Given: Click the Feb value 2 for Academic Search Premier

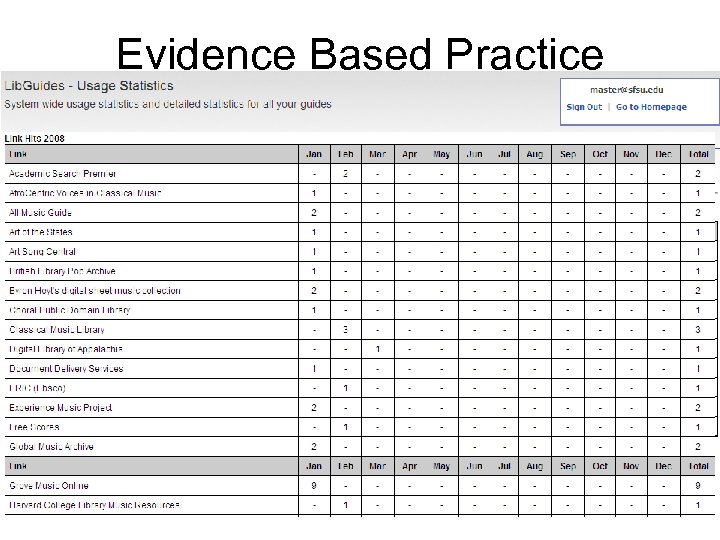Looking at the screenshot, I should coord(345,174).
